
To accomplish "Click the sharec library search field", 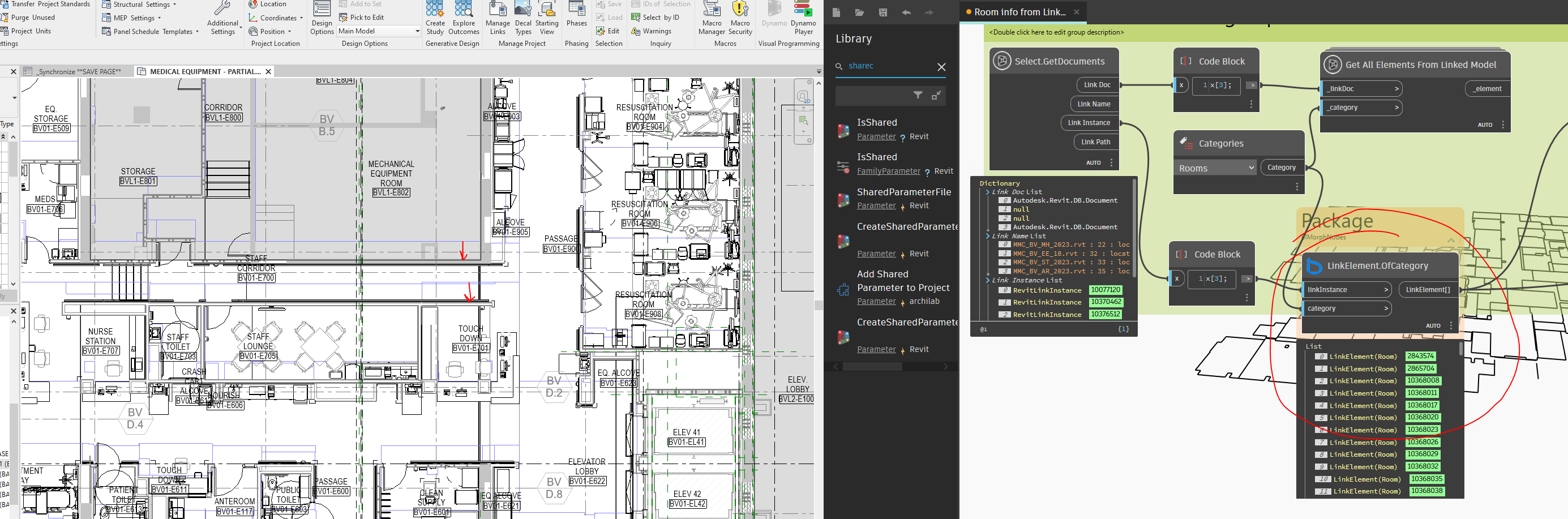I will (x=889, y=66).
